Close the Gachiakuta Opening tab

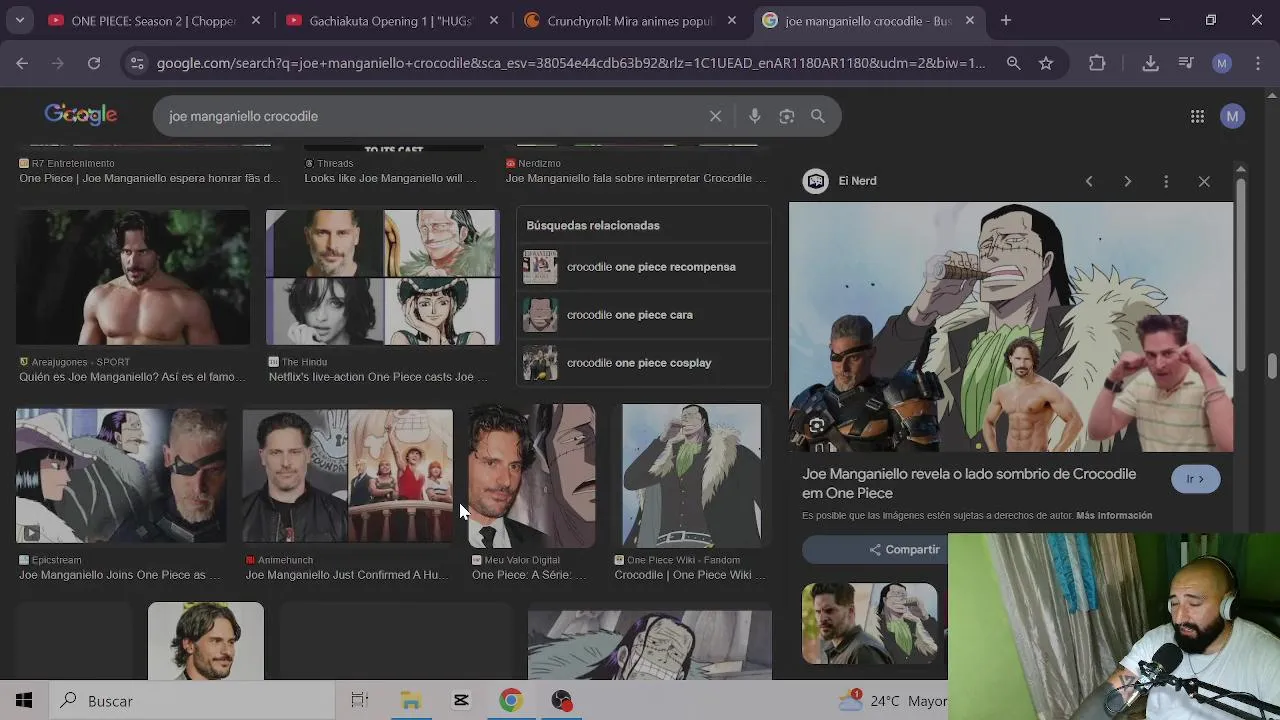494,20
